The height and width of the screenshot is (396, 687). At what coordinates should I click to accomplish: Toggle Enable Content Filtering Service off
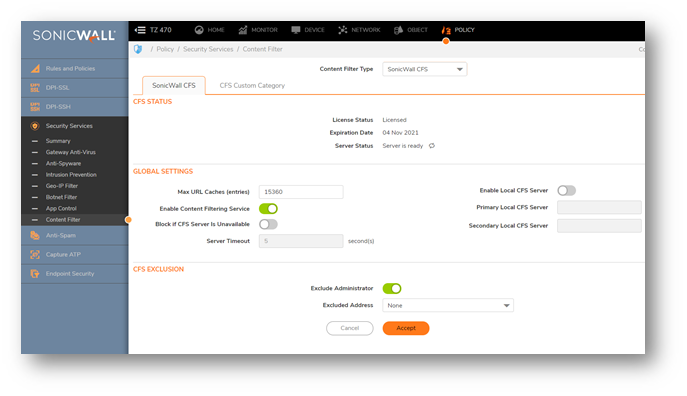268,209
